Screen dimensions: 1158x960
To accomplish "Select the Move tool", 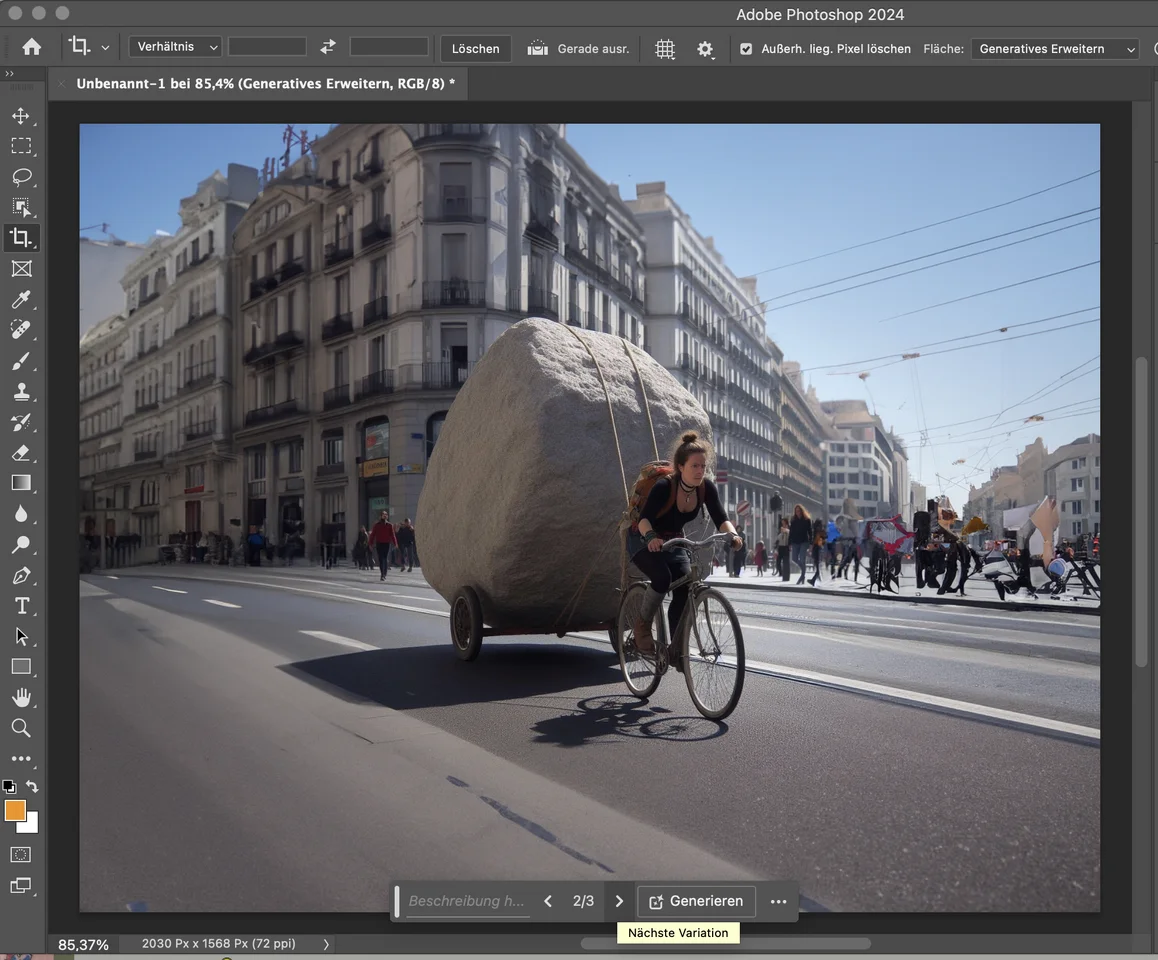I will 21,116.
